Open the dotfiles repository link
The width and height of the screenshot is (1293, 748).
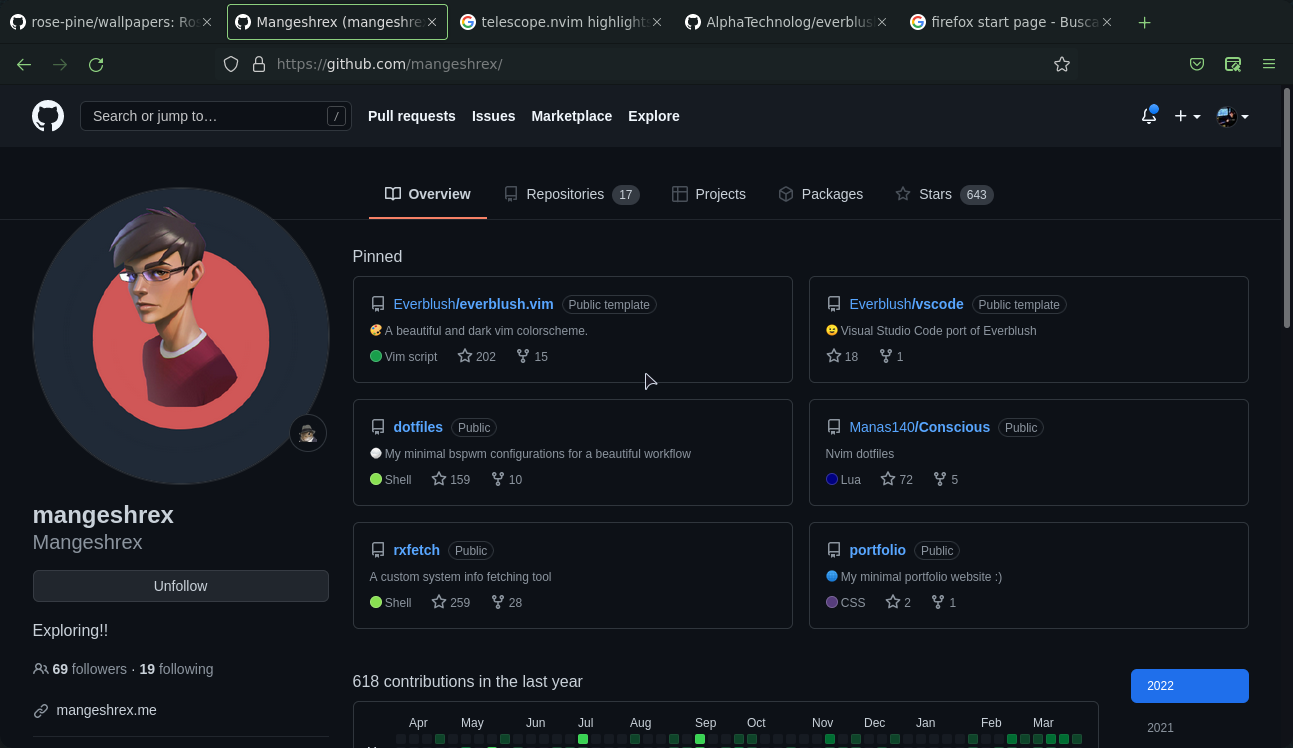coord(418,427)
